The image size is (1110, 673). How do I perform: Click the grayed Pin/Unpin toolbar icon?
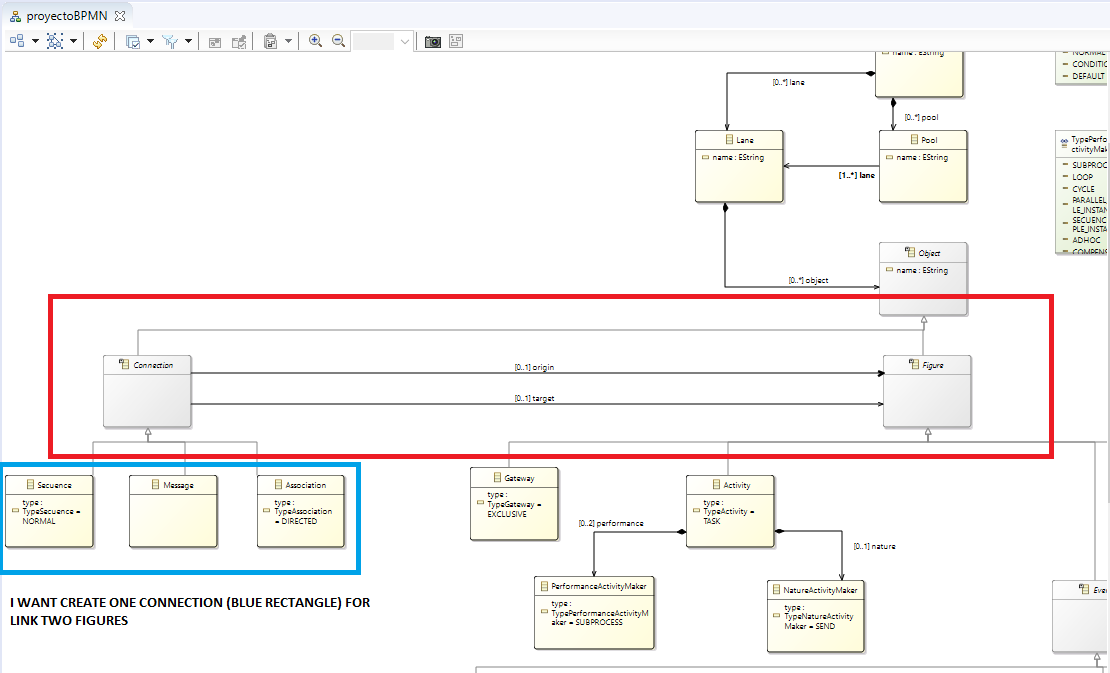(239, 42)
